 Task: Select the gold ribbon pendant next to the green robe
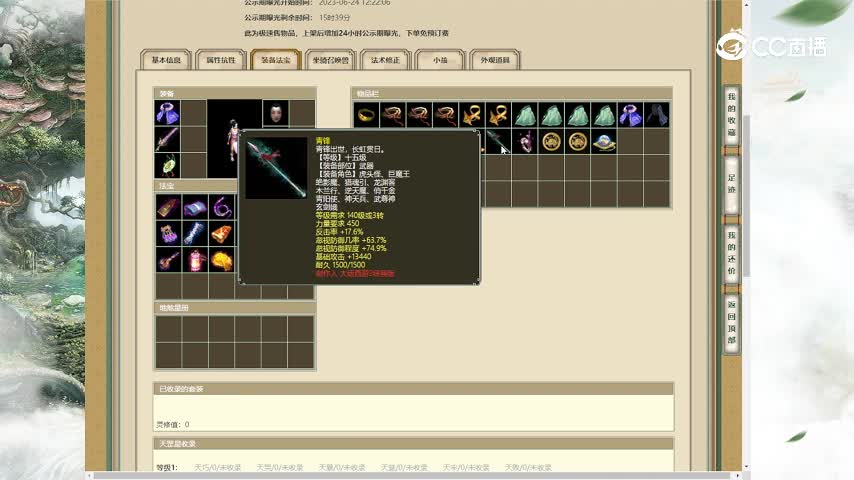[x=498, y=115]
